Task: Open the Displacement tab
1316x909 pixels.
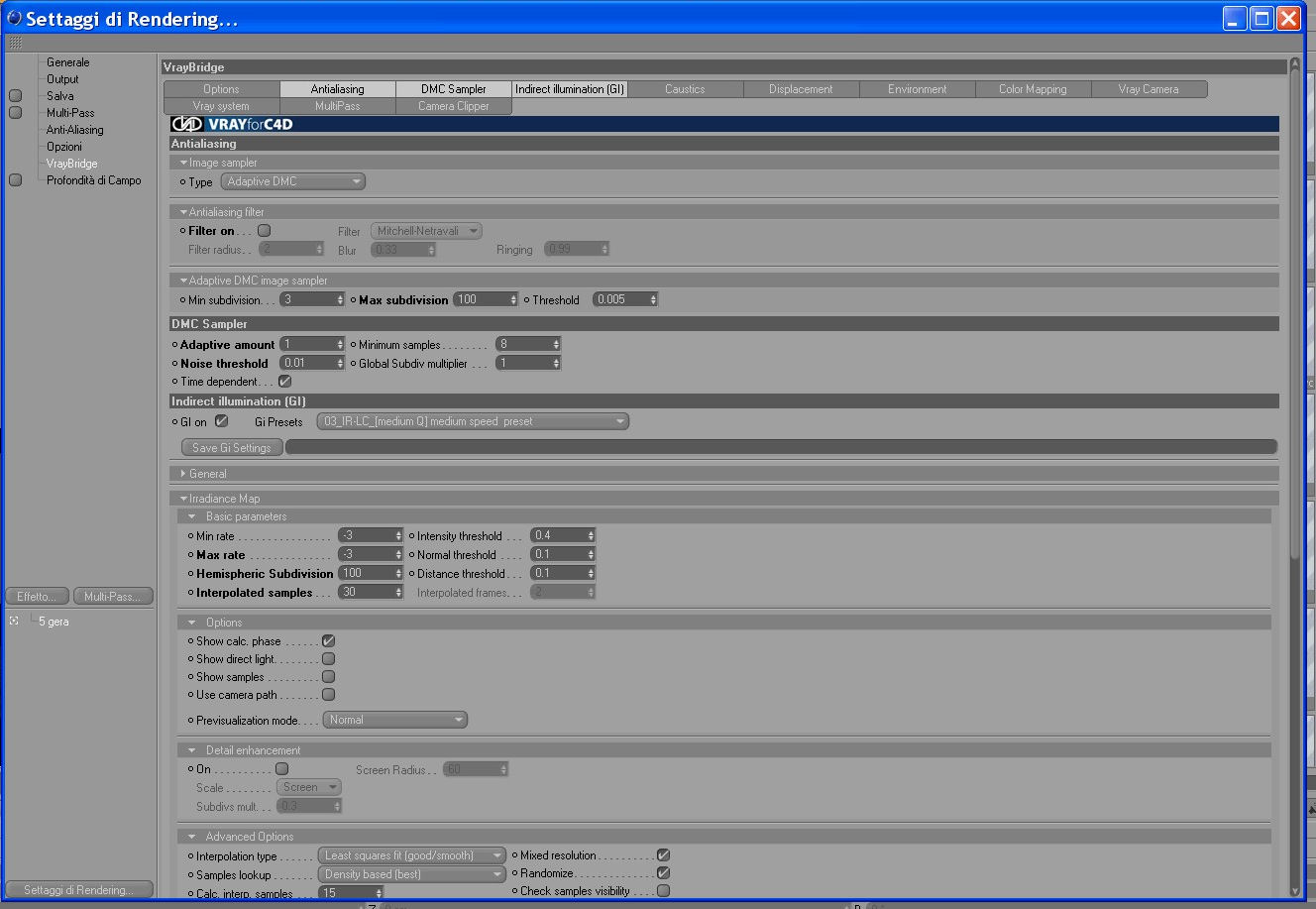Action: click(802, 89)
